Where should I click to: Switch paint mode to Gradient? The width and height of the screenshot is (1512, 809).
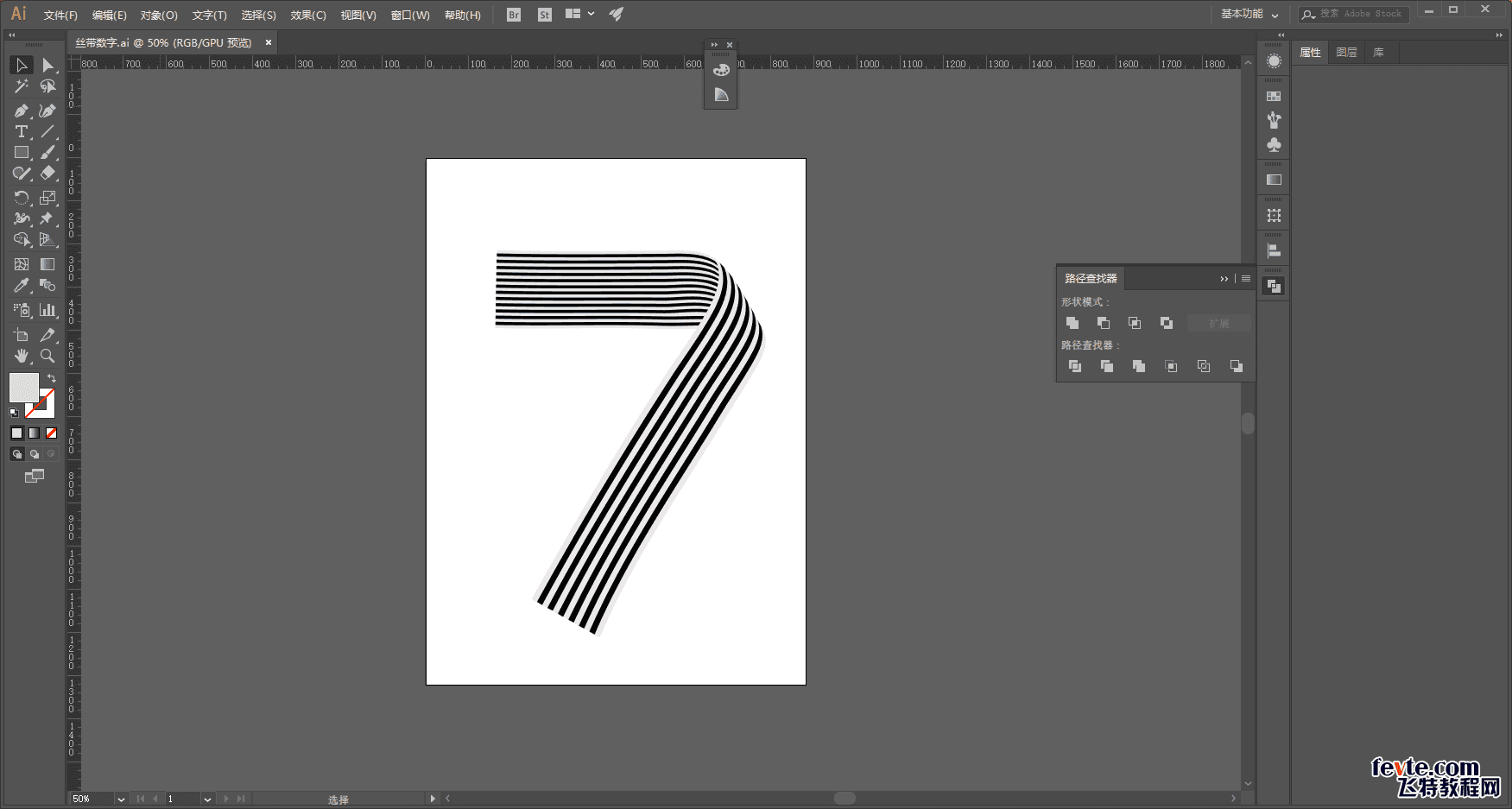(x=34, y=433)
